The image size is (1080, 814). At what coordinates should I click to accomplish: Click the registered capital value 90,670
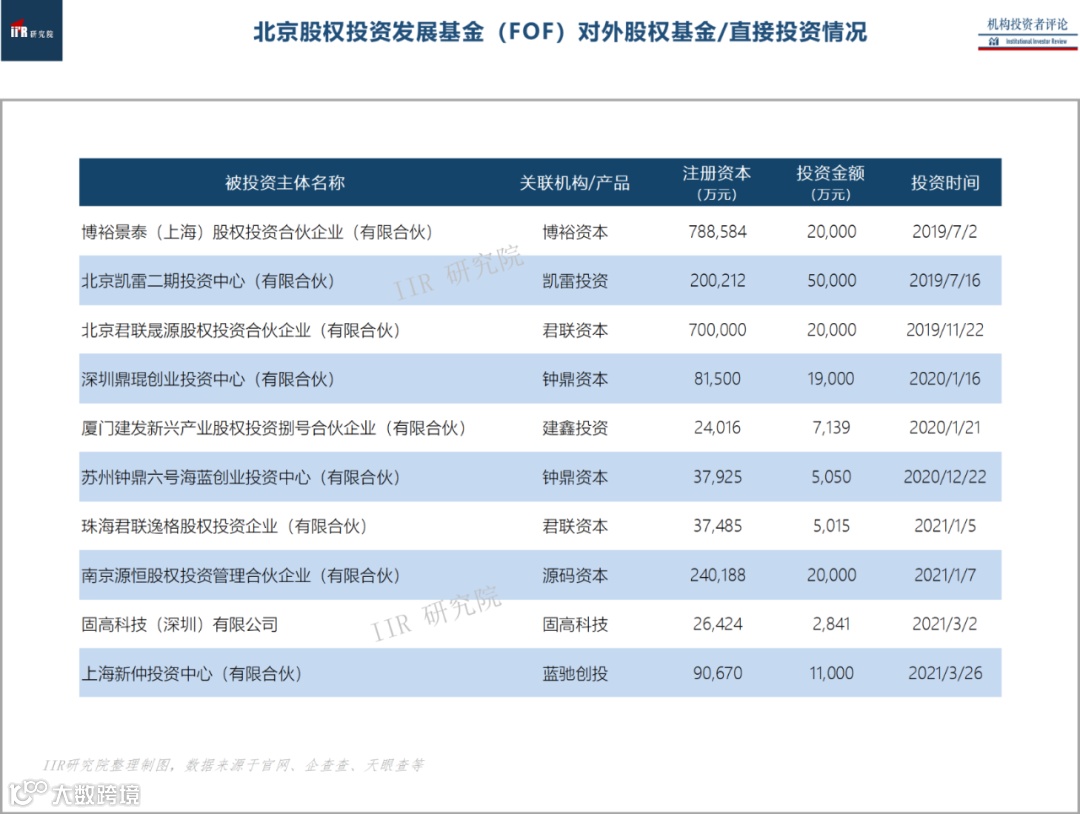(x=717, y=673)
